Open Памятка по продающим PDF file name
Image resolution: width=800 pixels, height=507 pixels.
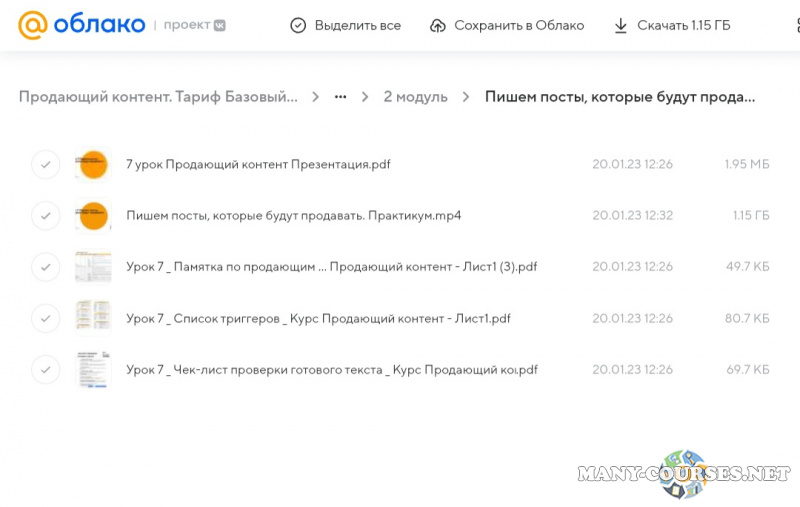tap(331, 267)
